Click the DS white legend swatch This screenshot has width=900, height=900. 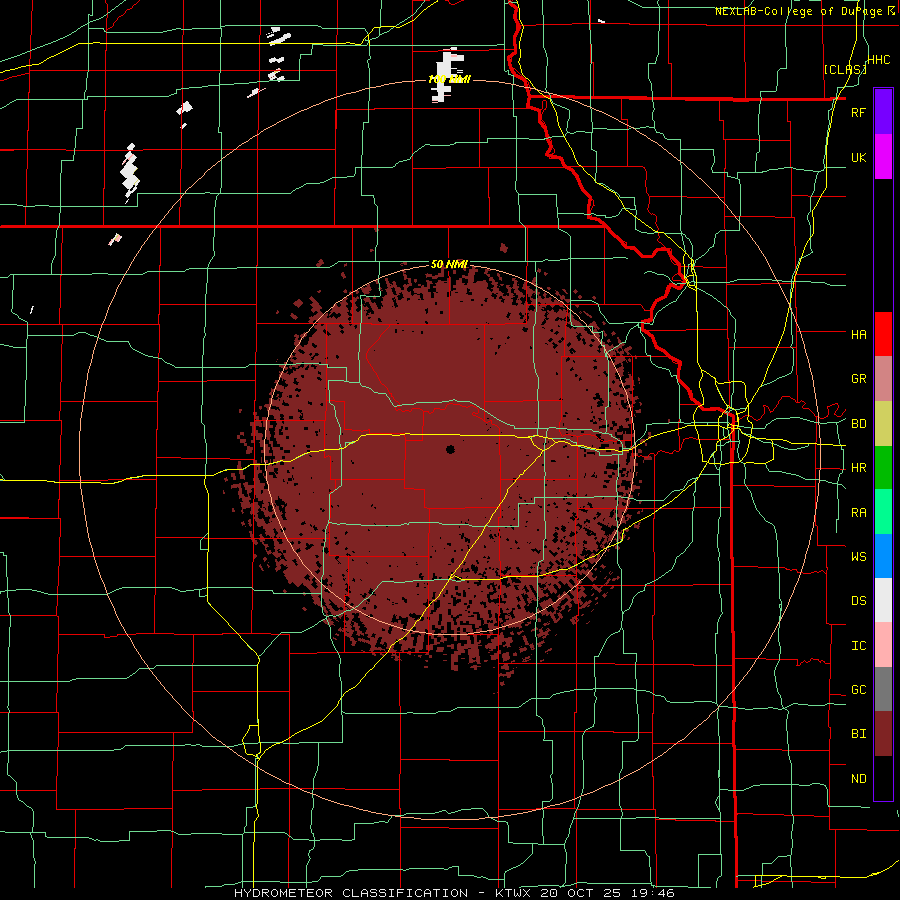883,600
